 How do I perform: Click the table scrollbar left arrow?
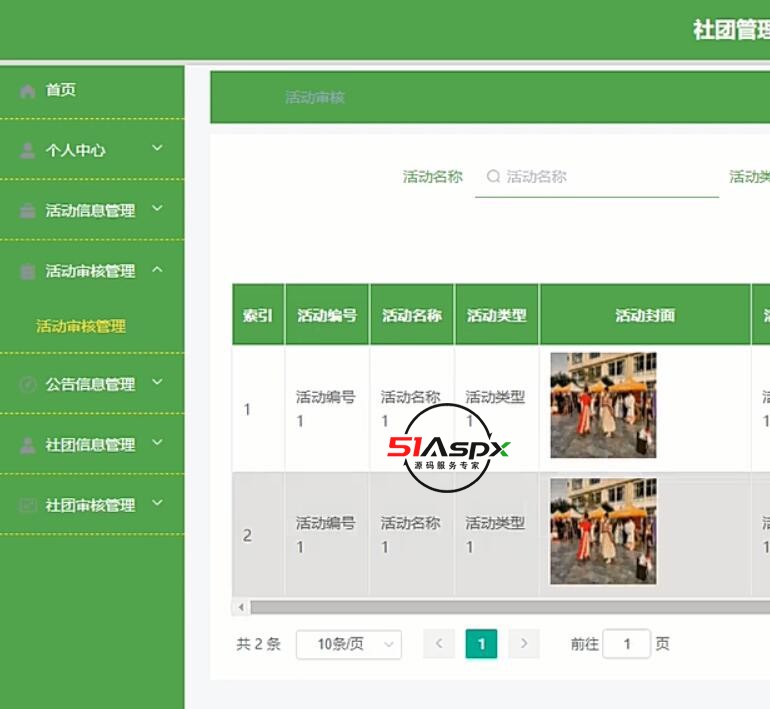click(241, 607)
